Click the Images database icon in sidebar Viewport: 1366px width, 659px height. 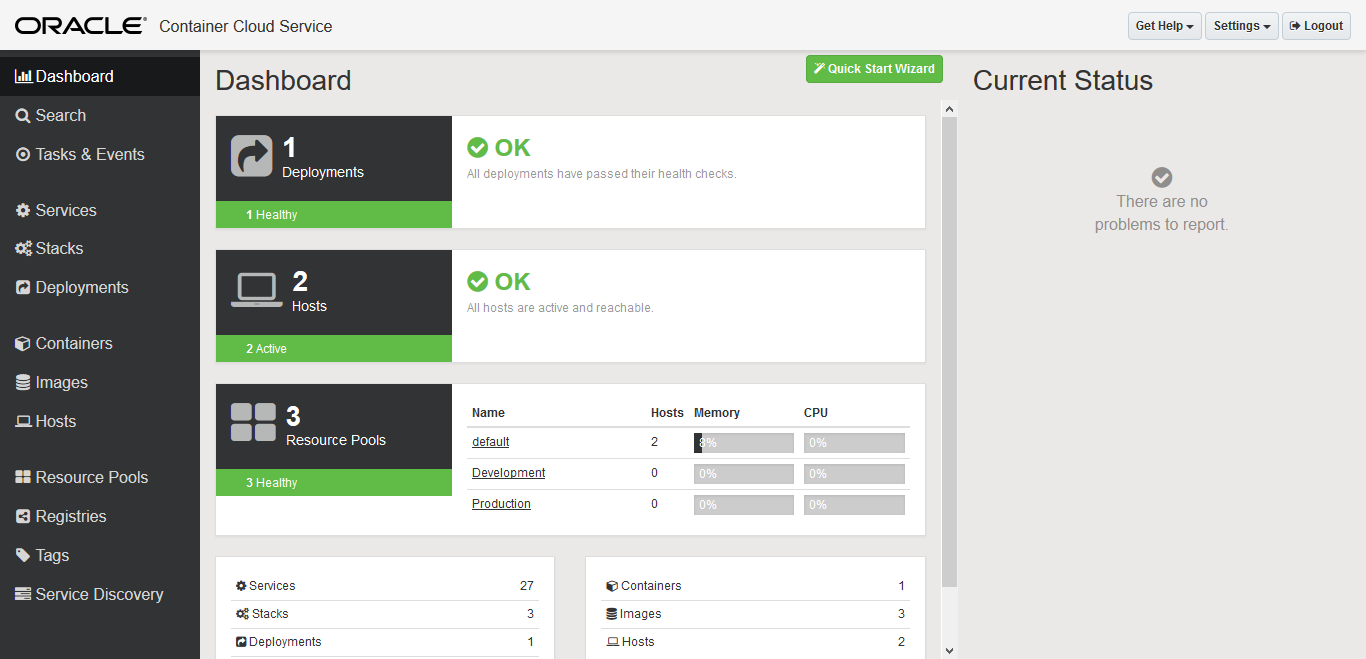tap(23, 383)
